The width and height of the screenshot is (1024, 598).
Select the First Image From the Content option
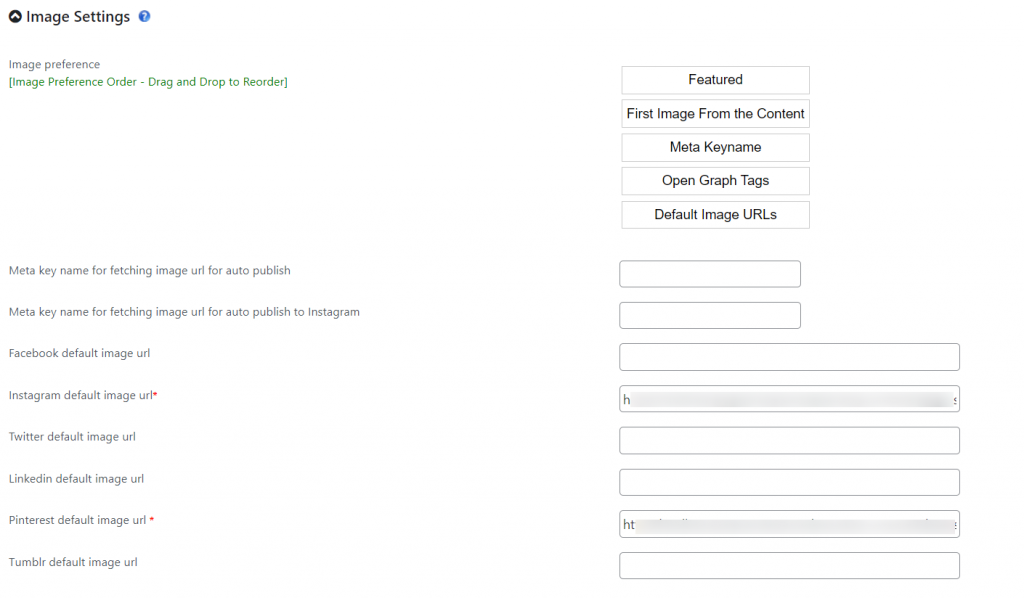(x=715, y=113)
